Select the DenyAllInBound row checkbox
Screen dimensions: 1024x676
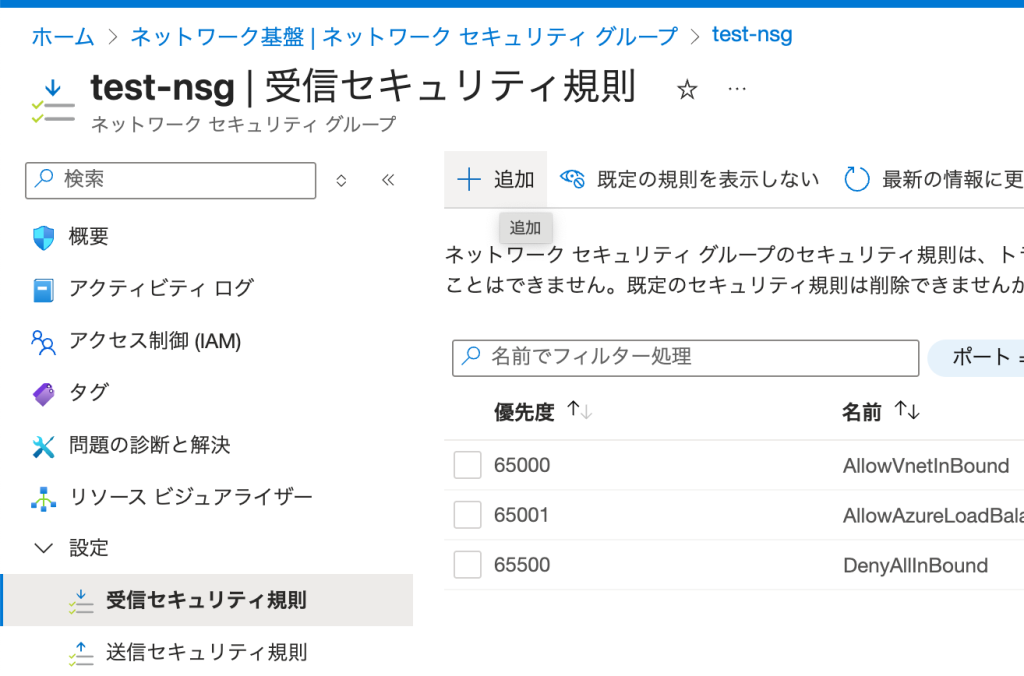468,565
